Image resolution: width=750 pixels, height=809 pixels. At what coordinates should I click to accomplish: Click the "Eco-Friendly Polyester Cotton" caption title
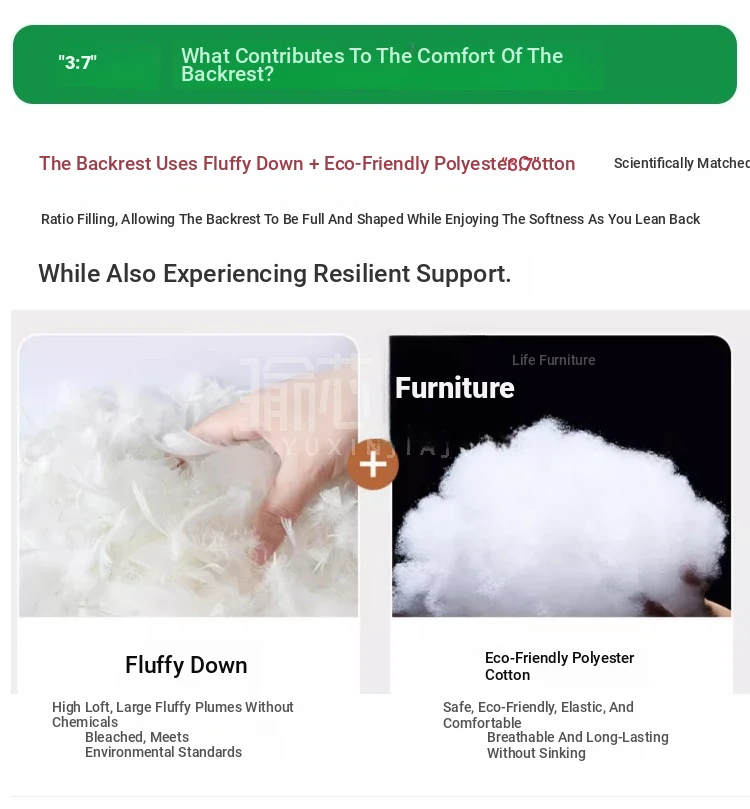coord(560,666)
